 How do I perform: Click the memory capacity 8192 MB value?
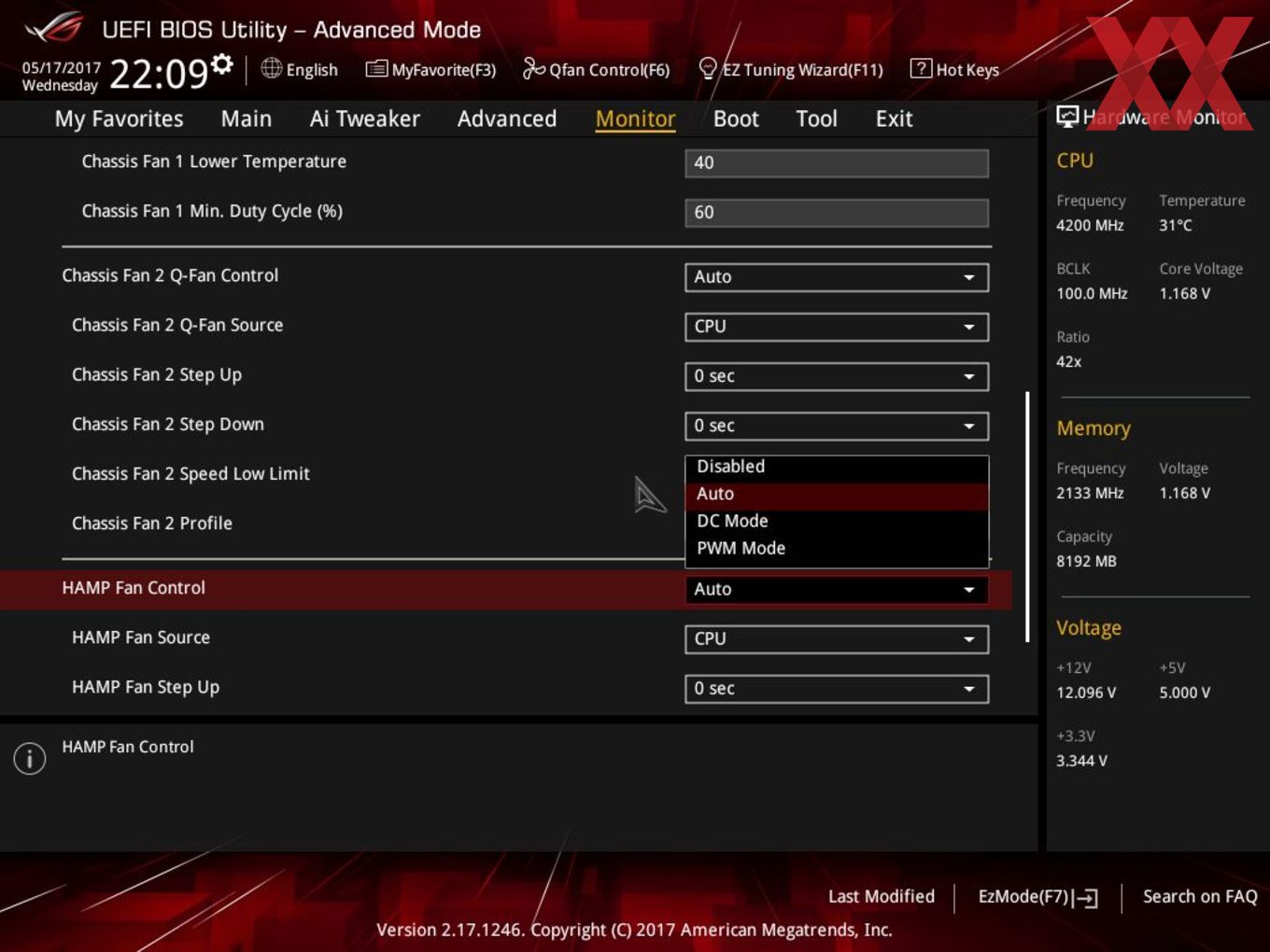click(x=1086, y=561)
